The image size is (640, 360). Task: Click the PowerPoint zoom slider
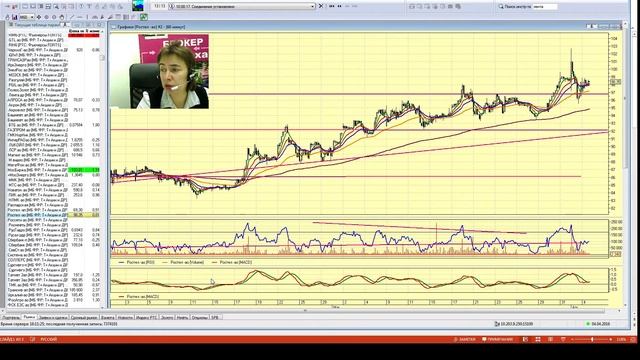pyautogui.click(x=592, y=339)
